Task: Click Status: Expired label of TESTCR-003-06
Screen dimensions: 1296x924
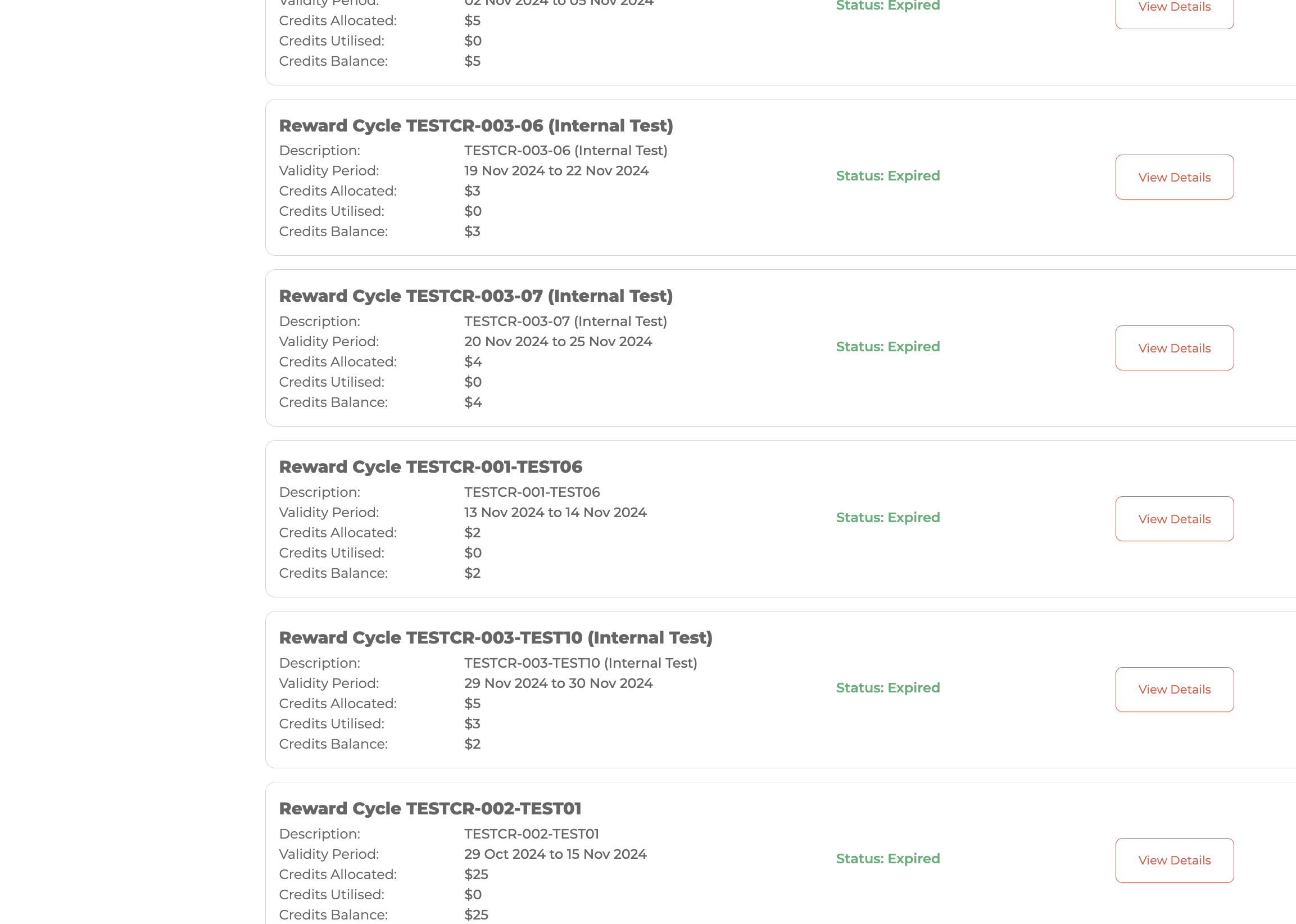Action: click(x=887, y=176)
